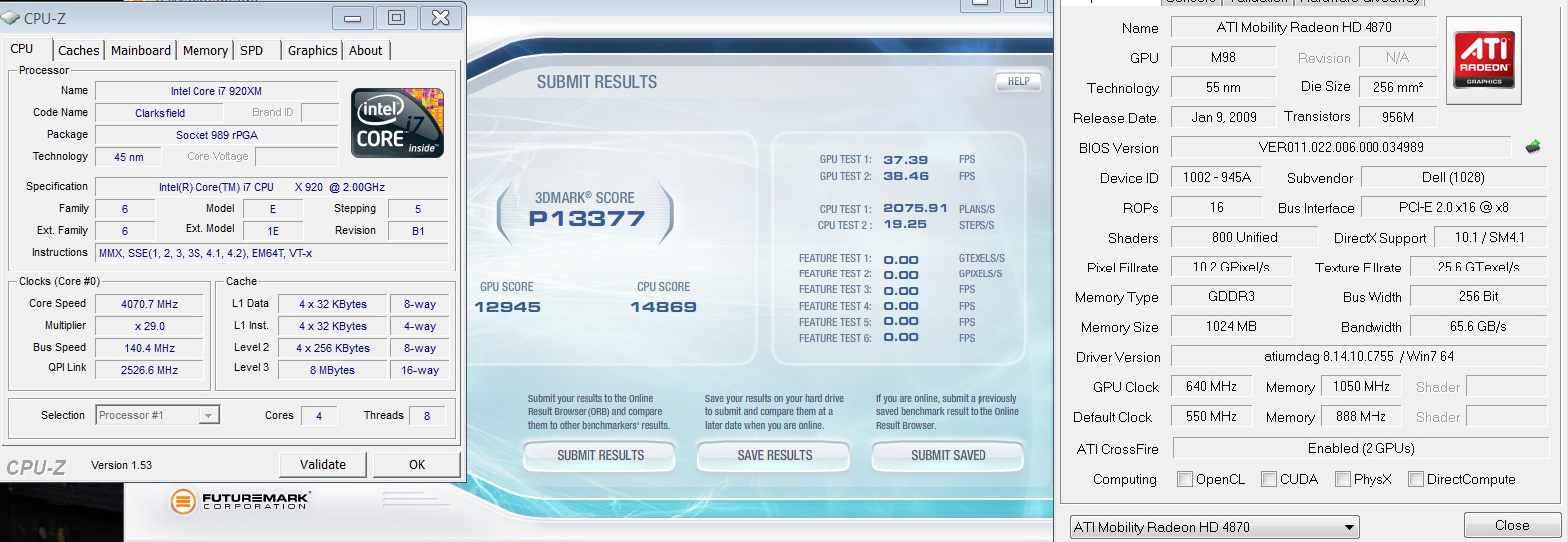
Task: Switch to the Graphics tab in CPU-Z
Action: click(313, 50)
